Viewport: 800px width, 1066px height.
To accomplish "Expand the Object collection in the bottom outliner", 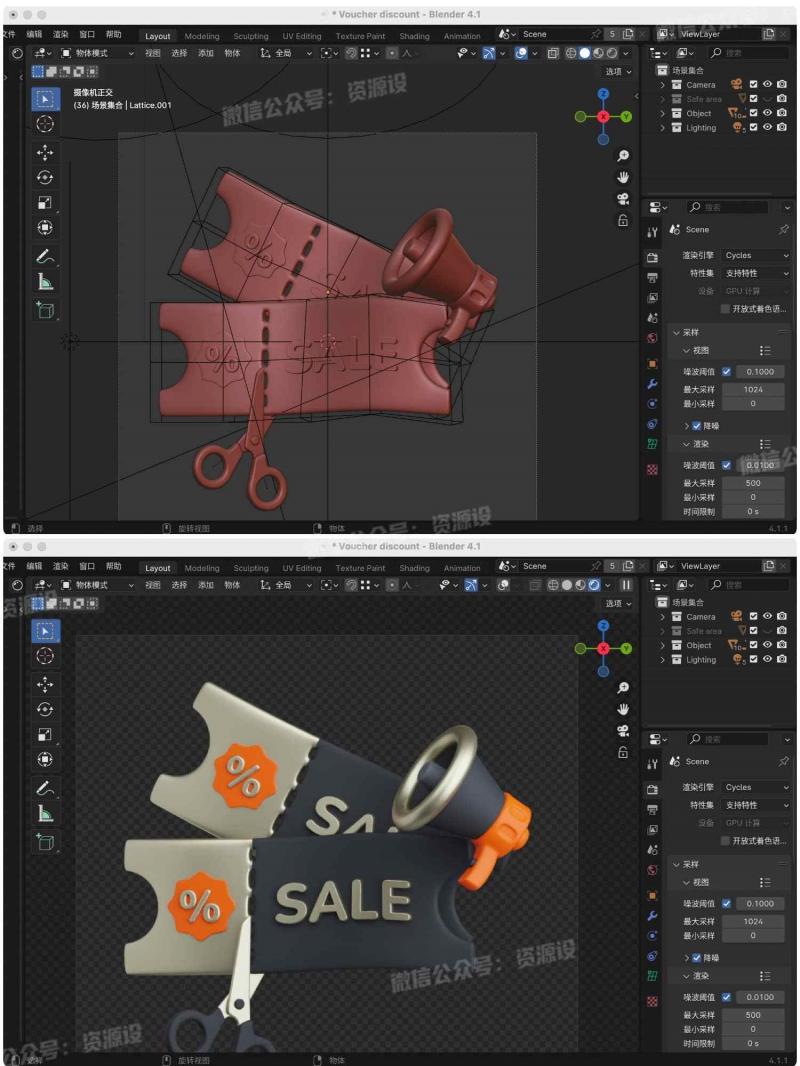I will click(x=662, y=645).
